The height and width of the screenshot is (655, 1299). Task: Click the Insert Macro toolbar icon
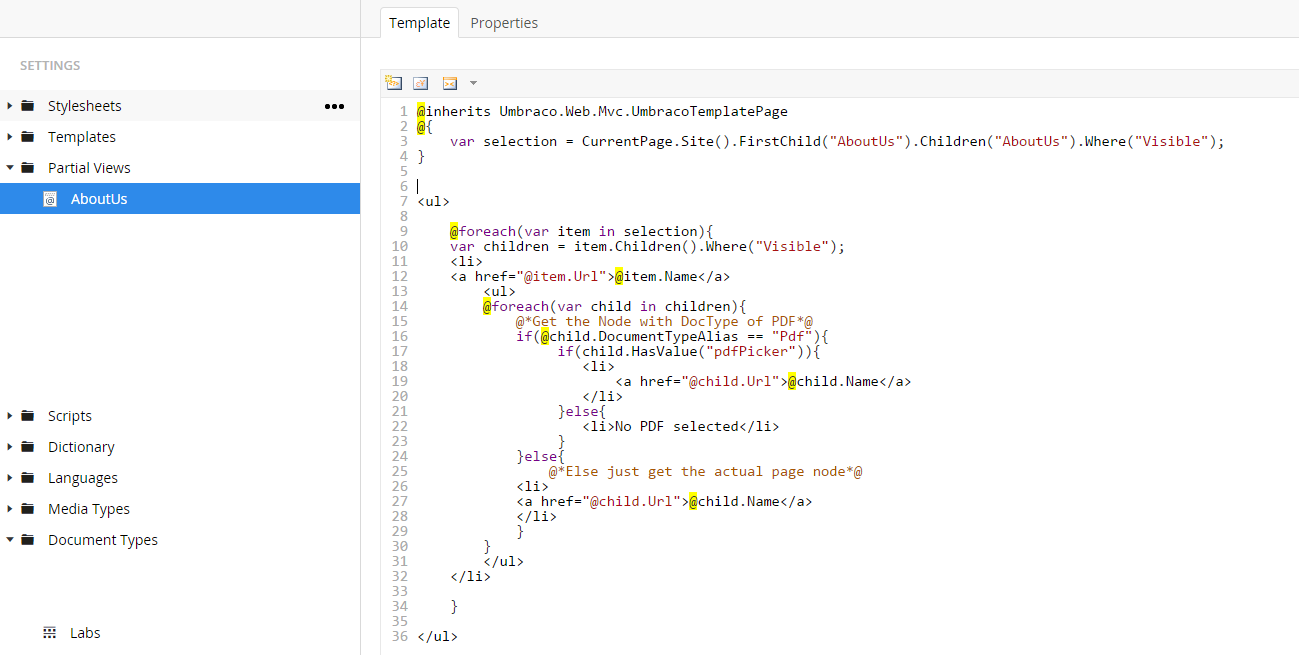pyautogui.click(x=449, y=83)
